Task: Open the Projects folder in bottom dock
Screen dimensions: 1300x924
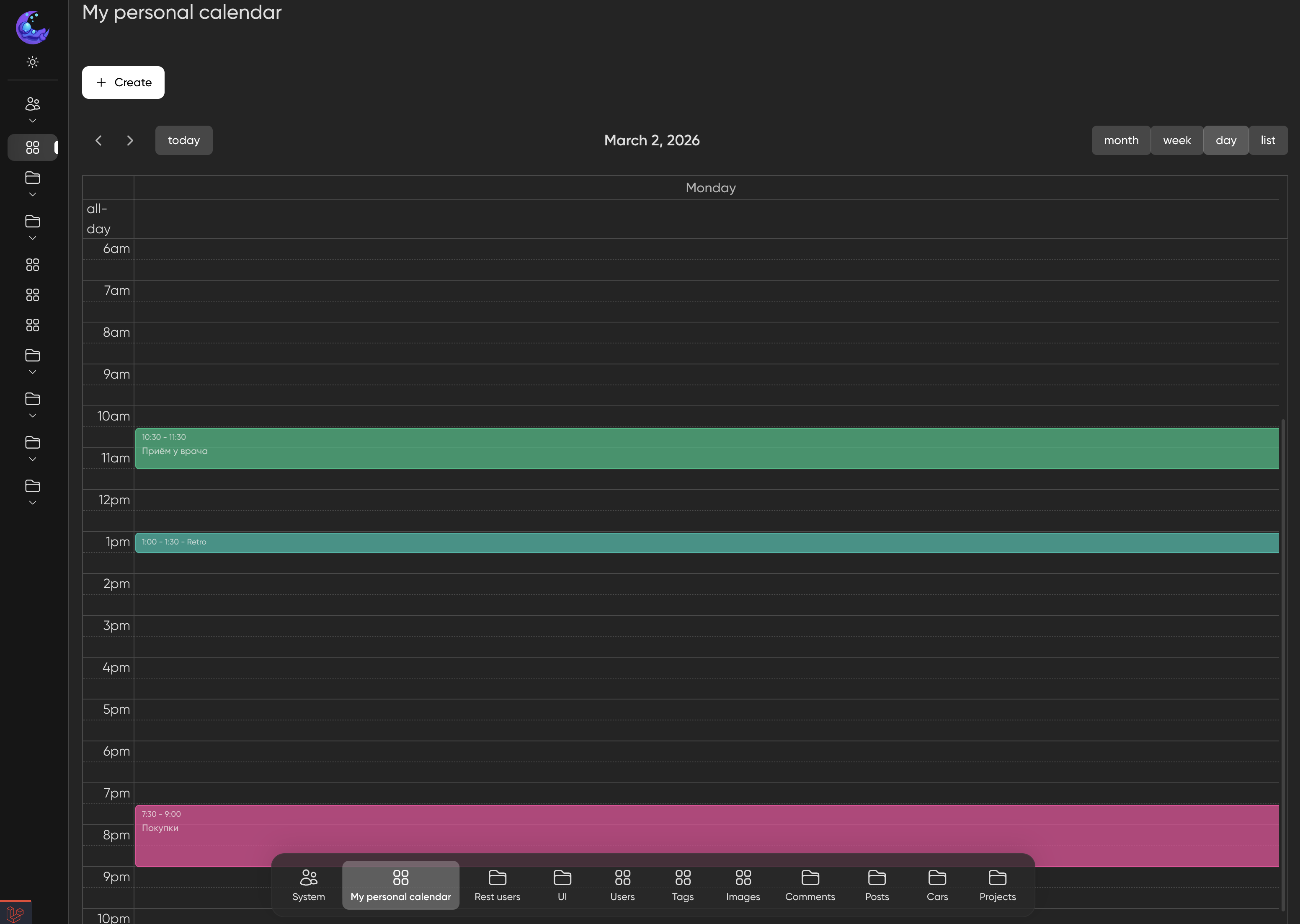Action: tap(997, 885)
